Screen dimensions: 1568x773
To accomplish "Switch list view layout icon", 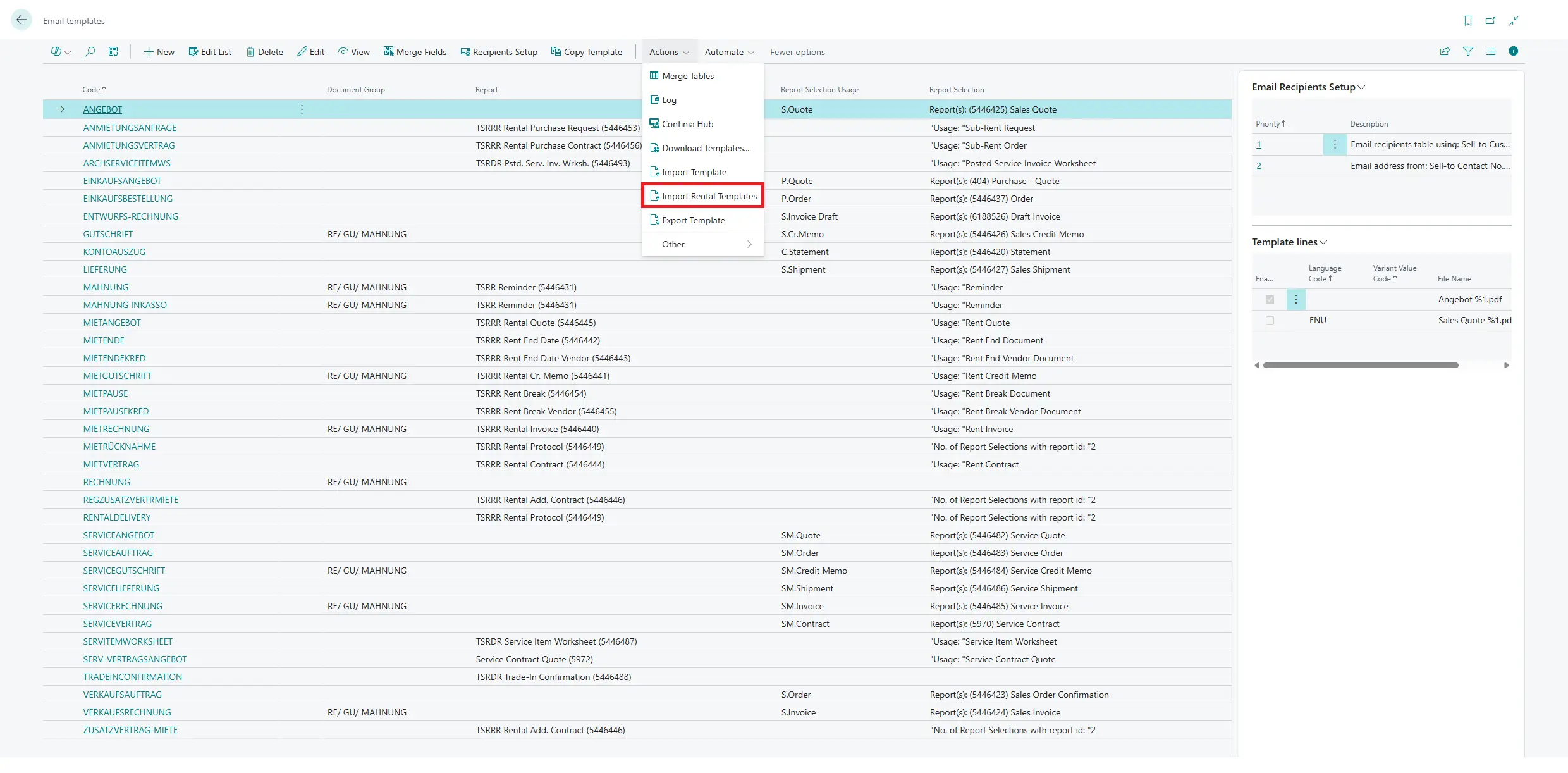I will (x=1491, y=52).
